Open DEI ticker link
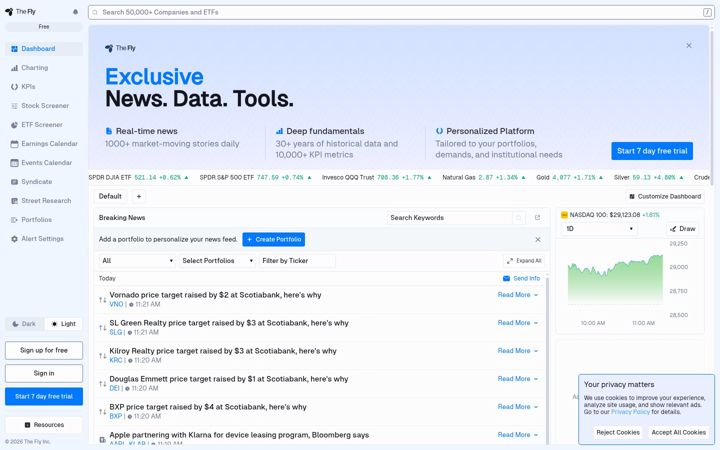 (114, 388)
